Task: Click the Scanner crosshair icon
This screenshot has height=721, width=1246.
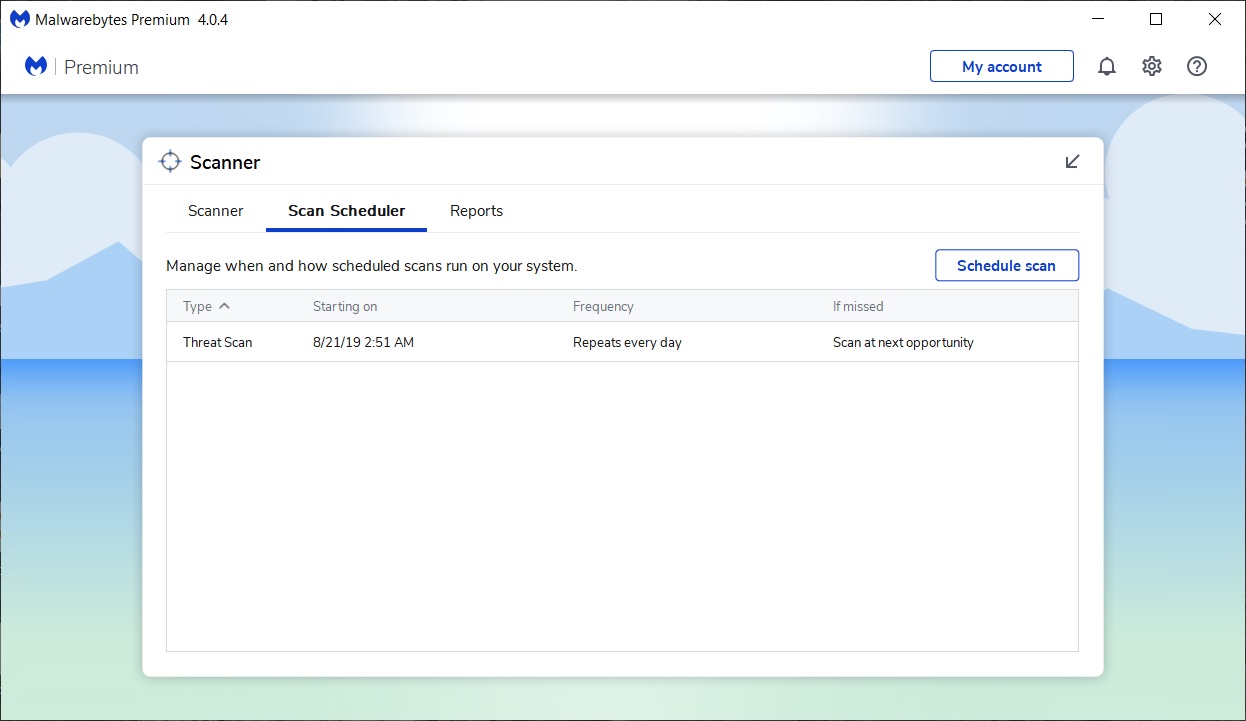Action: [170, 162]
